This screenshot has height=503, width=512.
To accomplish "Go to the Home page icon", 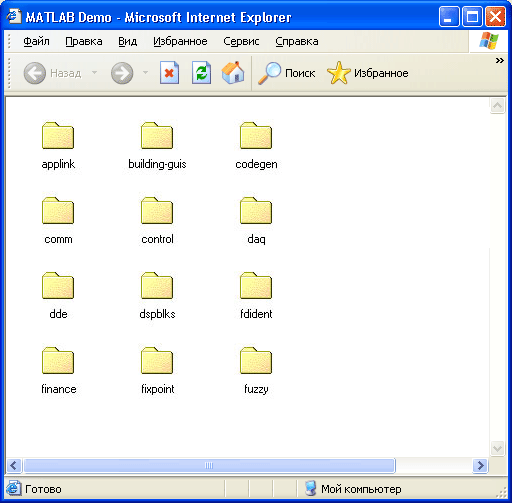I will click(233, 73).
